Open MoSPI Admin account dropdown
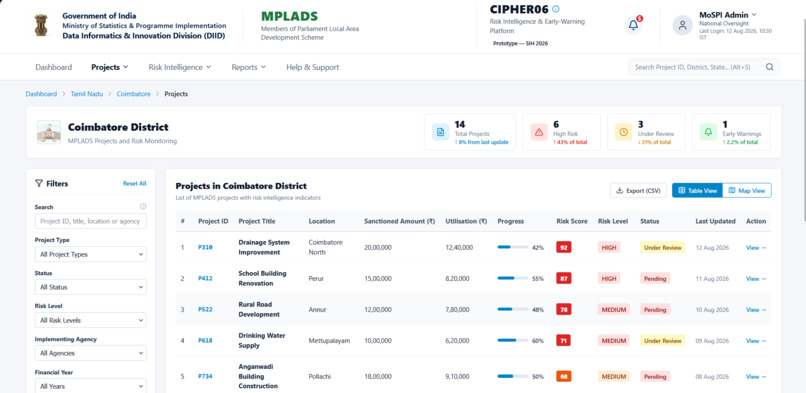The width and height of the screenshot is (806, 393). (728, 15)
